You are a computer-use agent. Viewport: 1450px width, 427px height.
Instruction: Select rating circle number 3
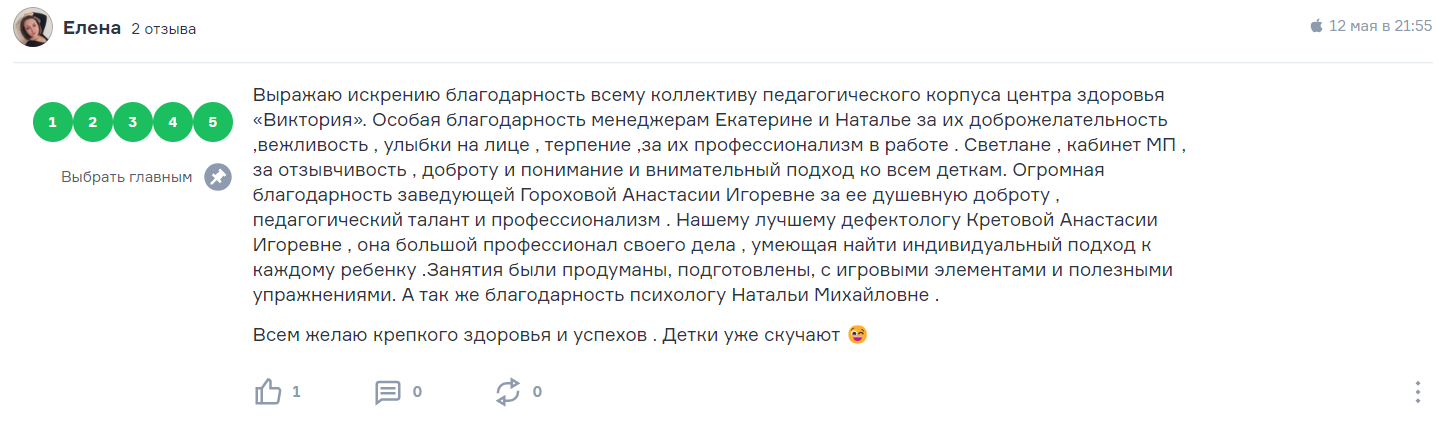tap(132, 122)
